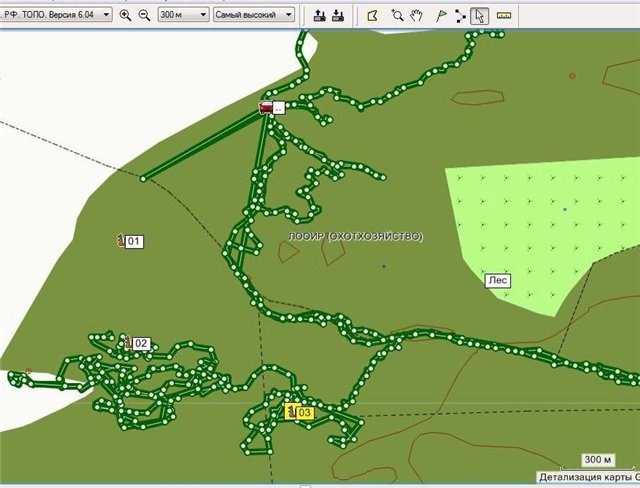Click the receive from device icon
This screenshot has width=640, height=488.
point(338,15)
